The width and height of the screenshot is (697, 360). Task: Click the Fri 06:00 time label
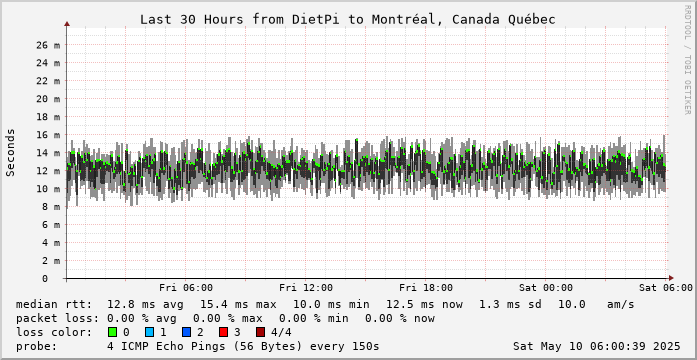tap(186, 288)
